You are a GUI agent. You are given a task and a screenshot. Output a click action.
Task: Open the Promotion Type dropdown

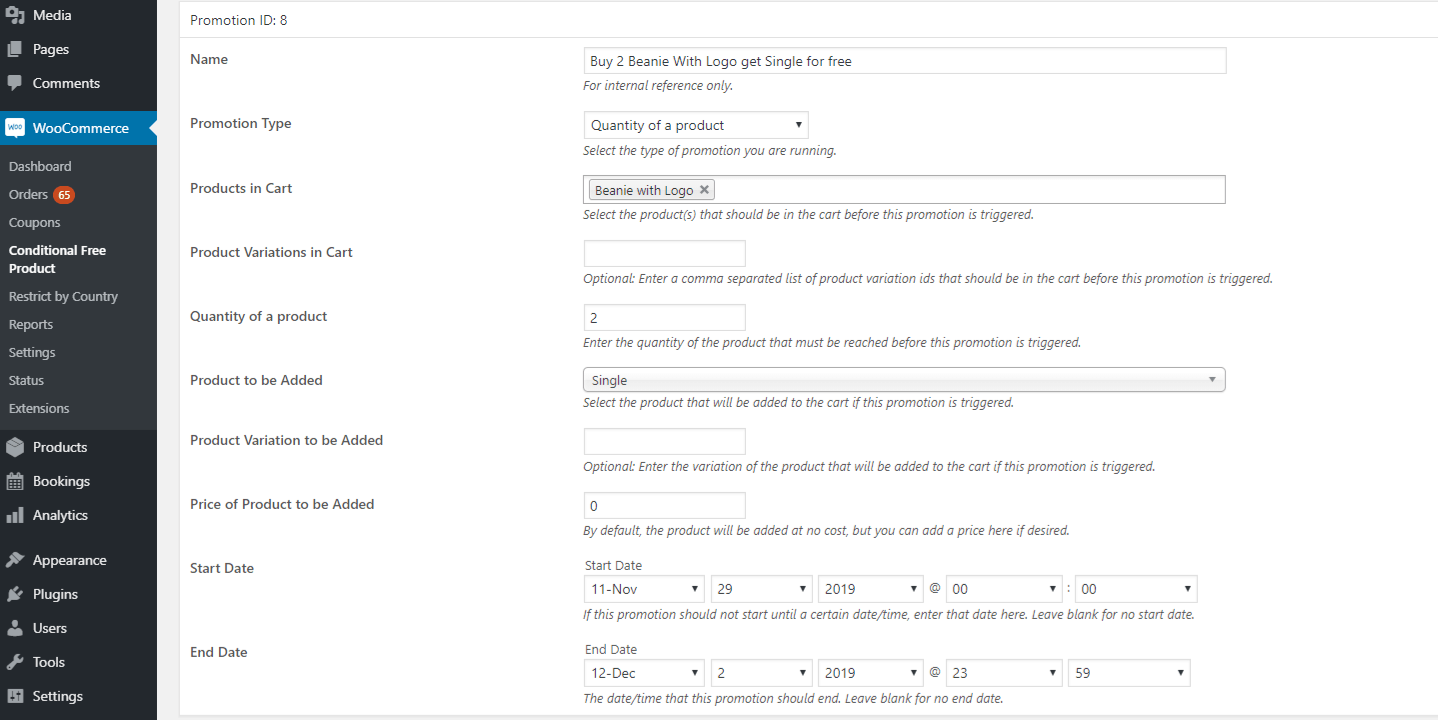695,125
